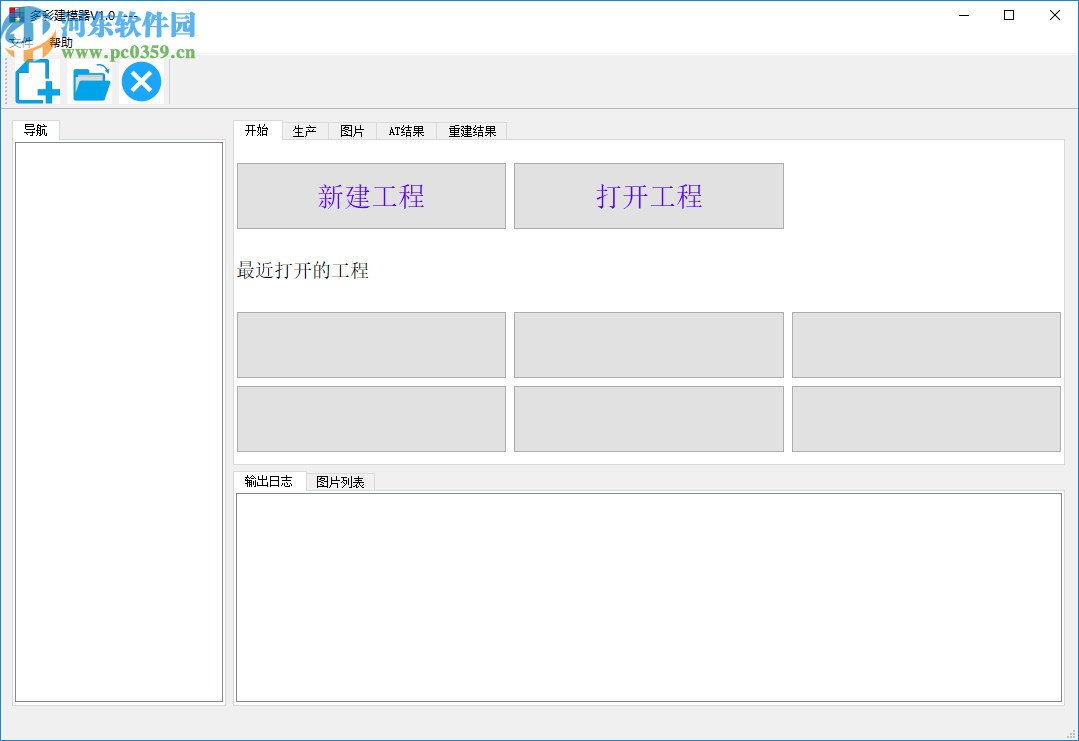Click the window resize grip corner
Screen dimensions: 1079x741
[1071, 733]
